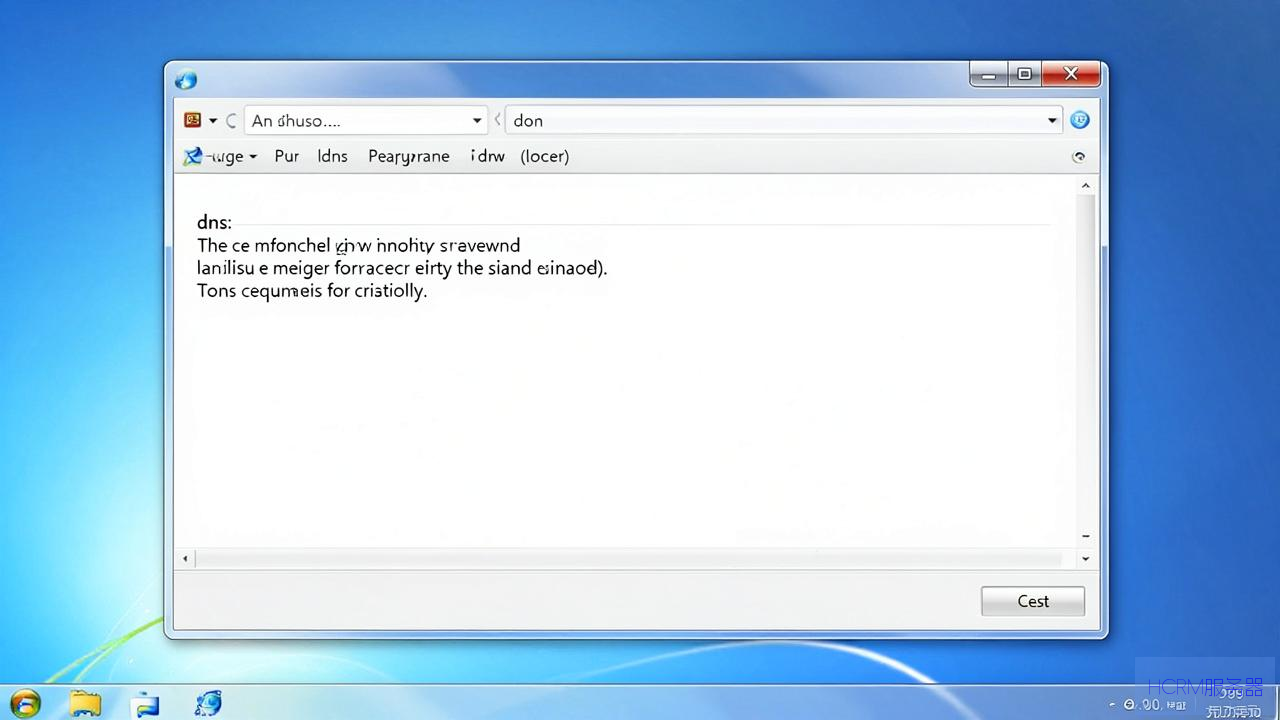Viewport: 1280px width, 720px height.
Task: Click the text line 'The ce mfonchel...'
Action: [358, 245]
